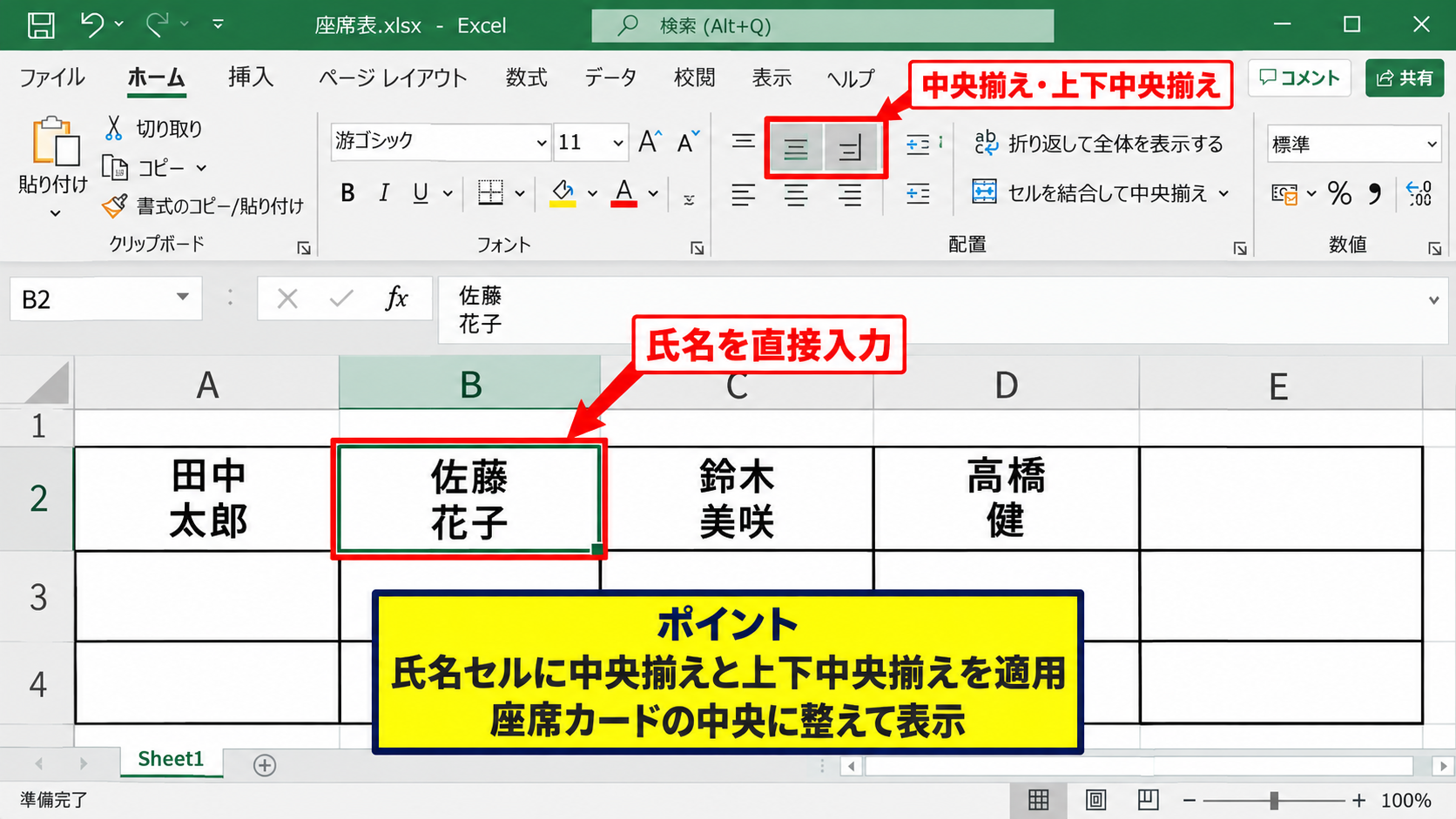Open the 配置 alignment dialog launcher
Viewport: 1456px width, 819px height.
pyautogui.click(x=1240, y=249)
